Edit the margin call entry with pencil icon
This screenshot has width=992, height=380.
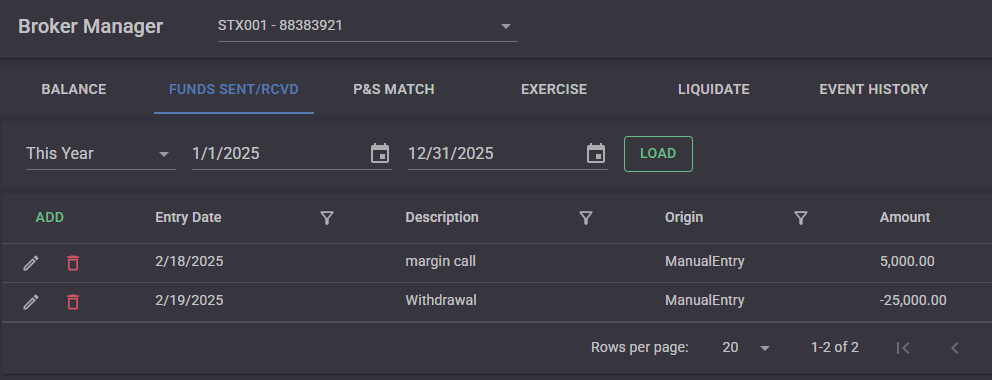[30, 263]
